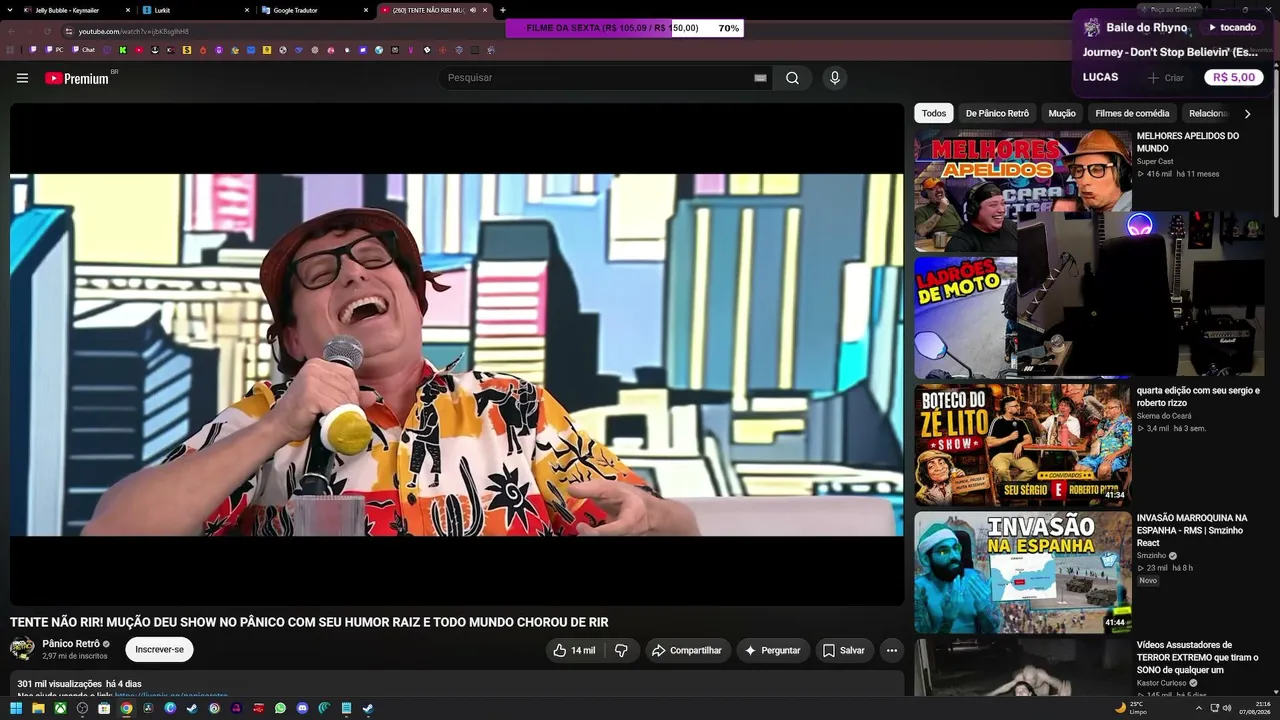Open the Skema do Ceará channel name
The width and height of the screenshot is (1280, 720).
(1164, 415)
